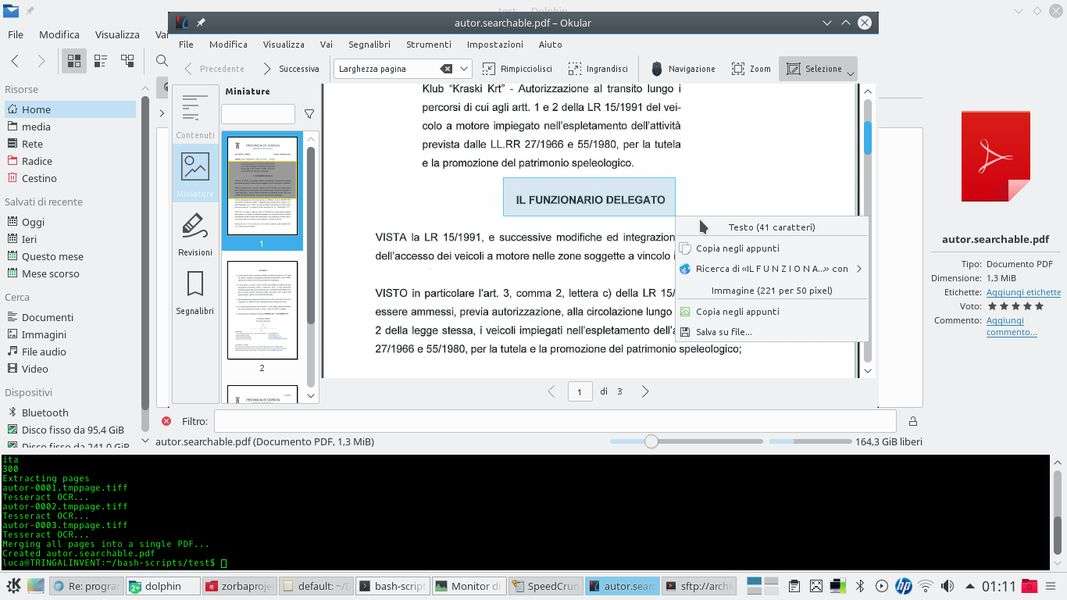Open Okular Strumenti menu
Viewport: 1067px width, 600px height.
tap(428, 44)
